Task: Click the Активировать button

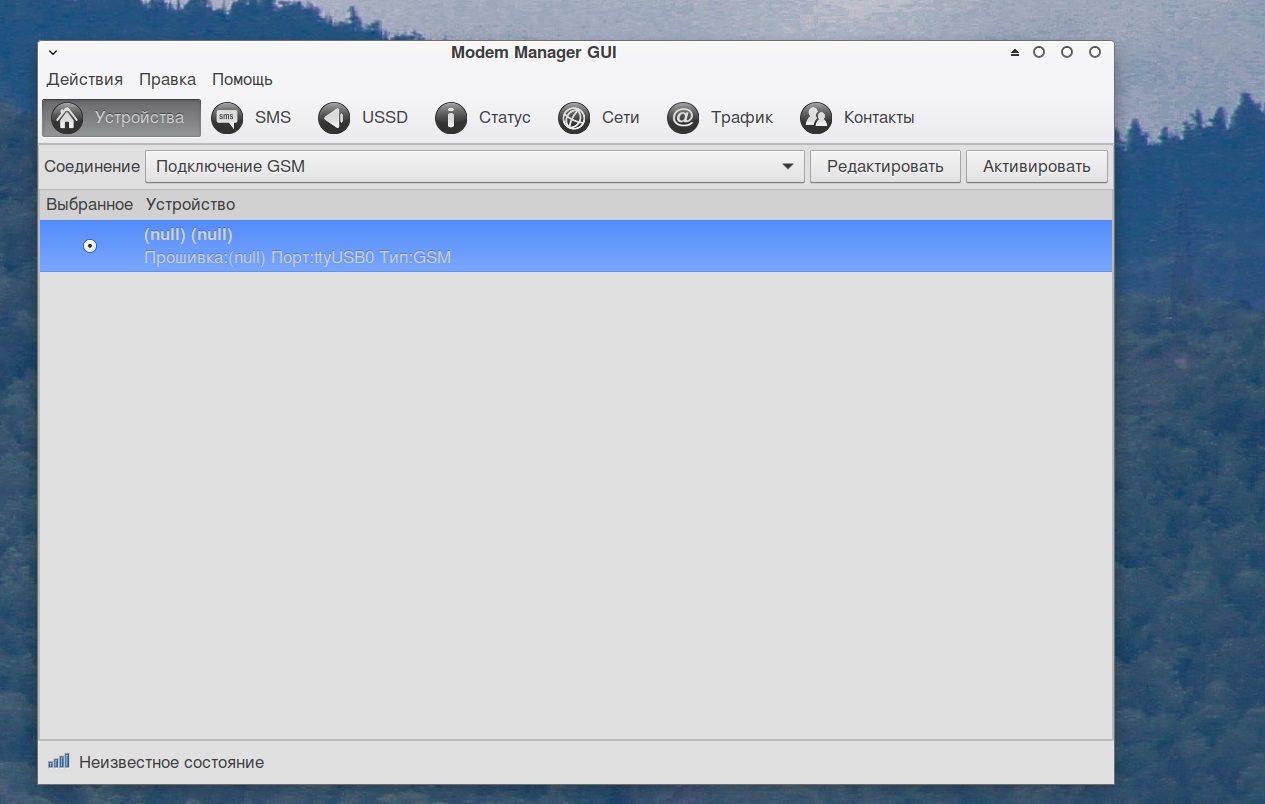Action: point(1036,167)
